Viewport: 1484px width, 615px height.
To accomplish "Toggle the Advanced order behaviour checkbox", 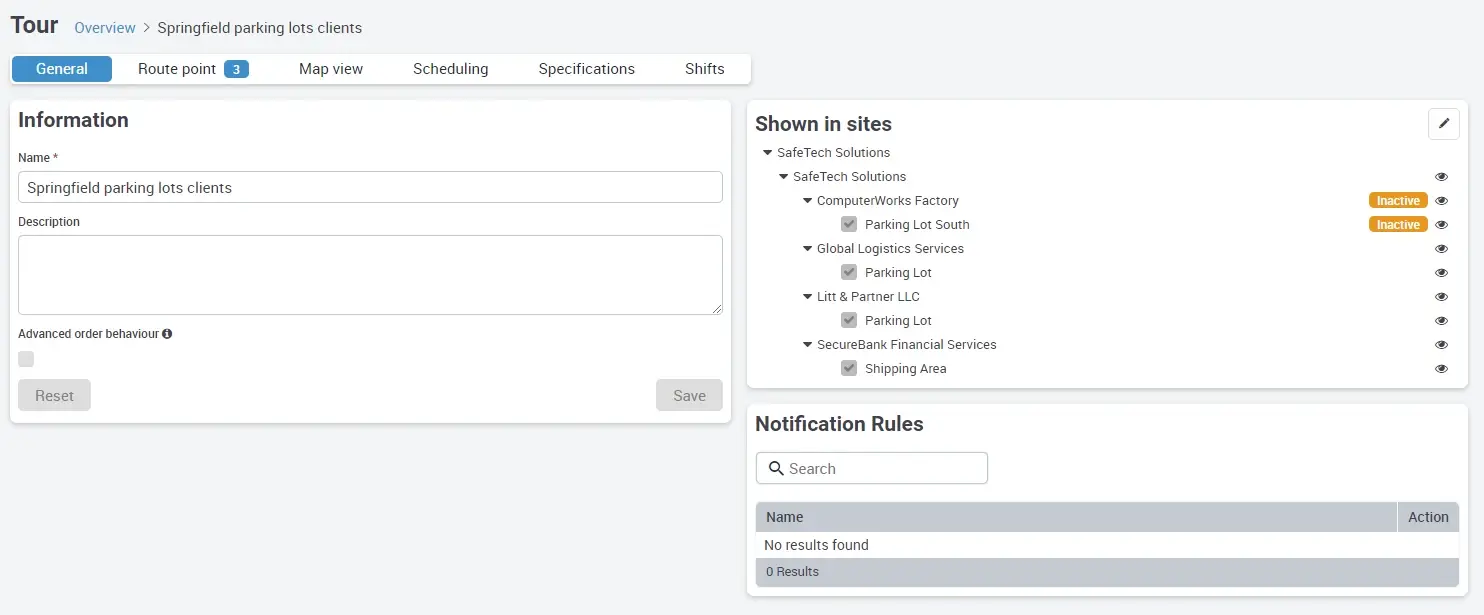I will tap(25, 358).
